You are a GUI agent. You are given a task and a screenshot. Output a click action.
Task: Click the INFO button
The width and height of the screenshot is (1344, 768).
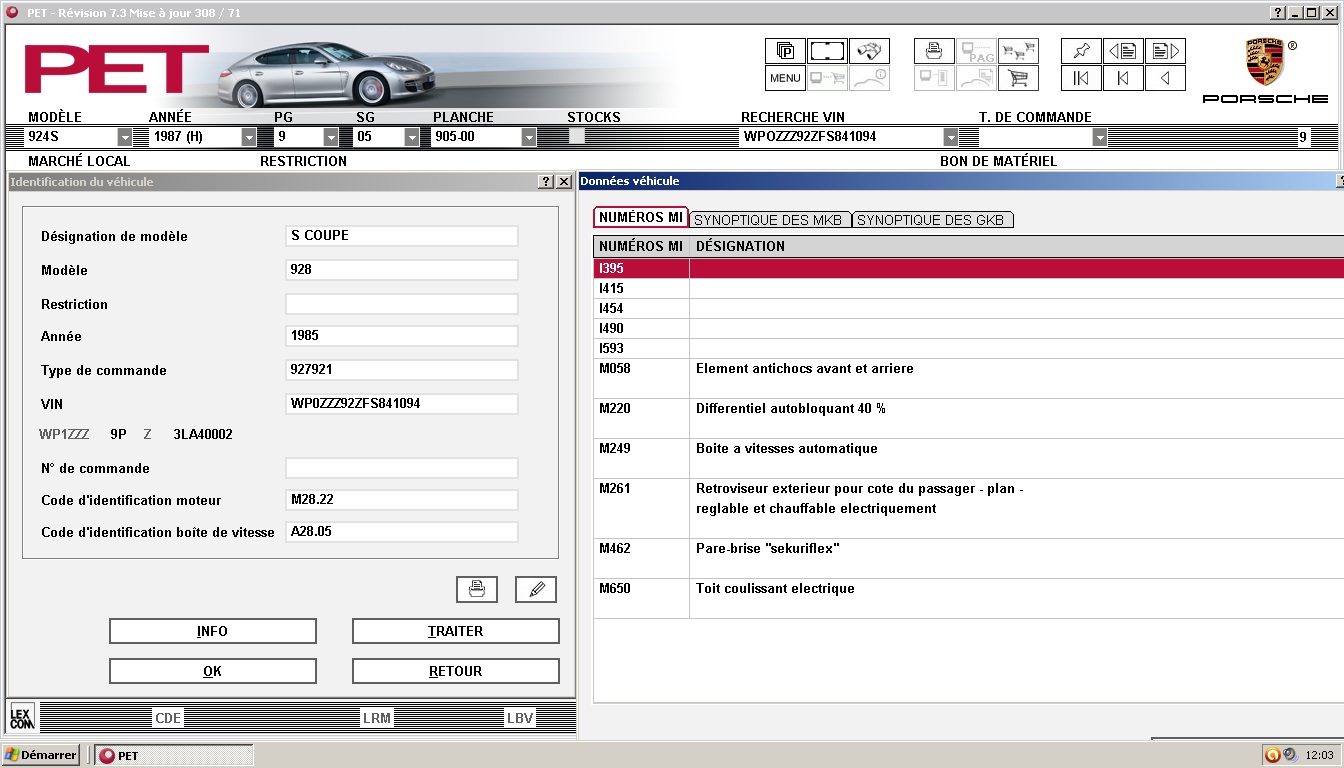click(x=213, y=631)
